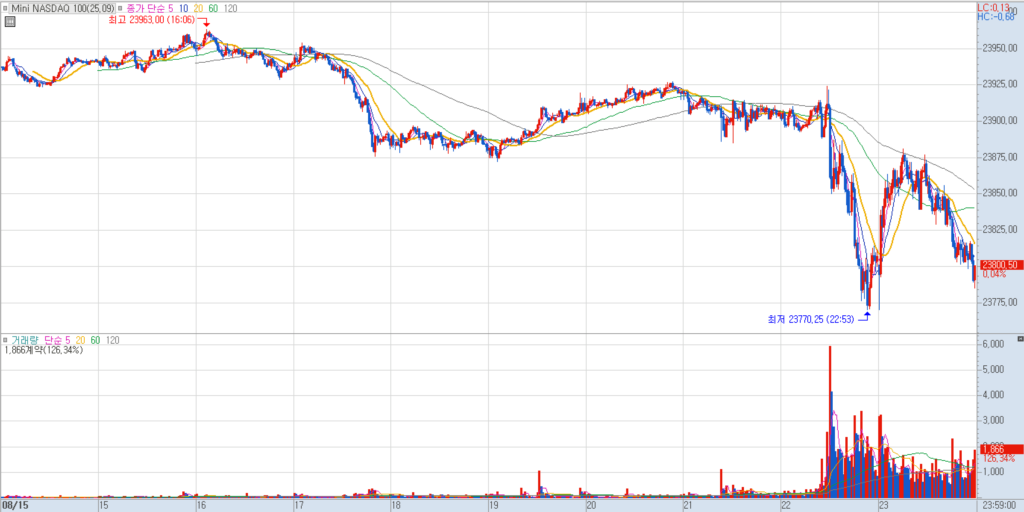
Task: Select the orange 20 period price average
Action: point(199,8)
